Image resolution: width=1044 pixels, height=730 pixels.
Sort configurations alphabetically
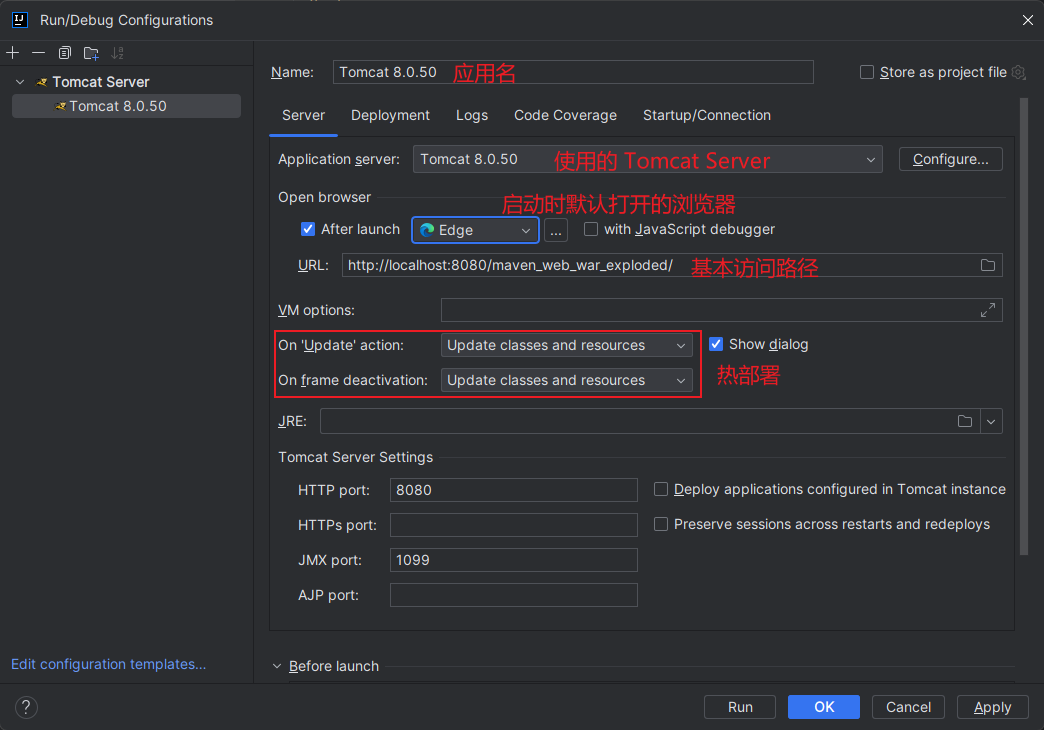[117, 53]
